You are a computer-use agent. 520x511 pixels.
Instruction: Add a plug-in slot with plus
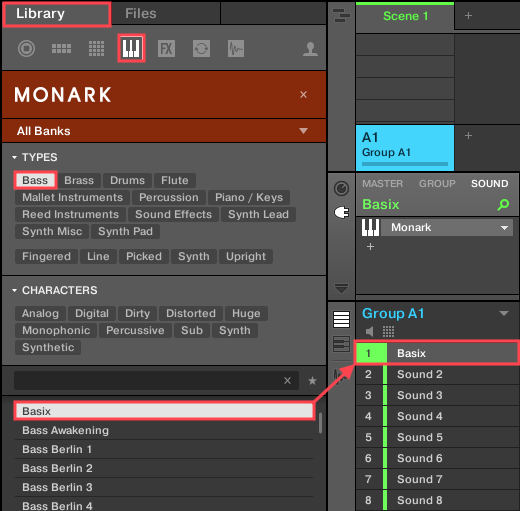[x=370, y=247]
